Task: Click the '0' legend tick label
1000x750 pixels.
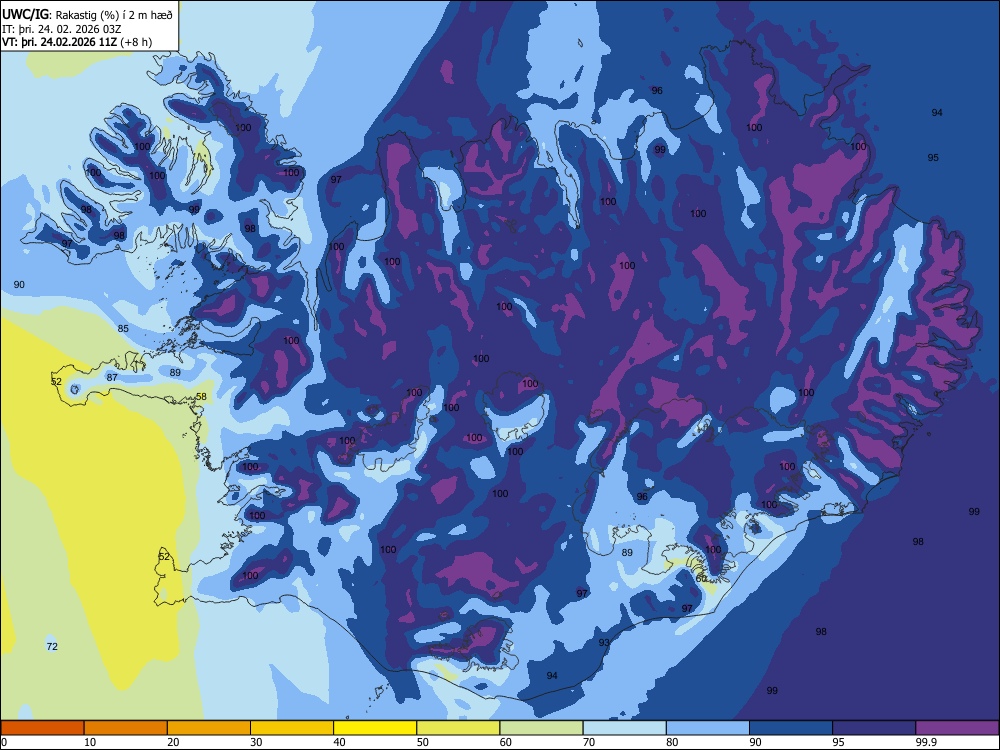Action: (4, 742)
